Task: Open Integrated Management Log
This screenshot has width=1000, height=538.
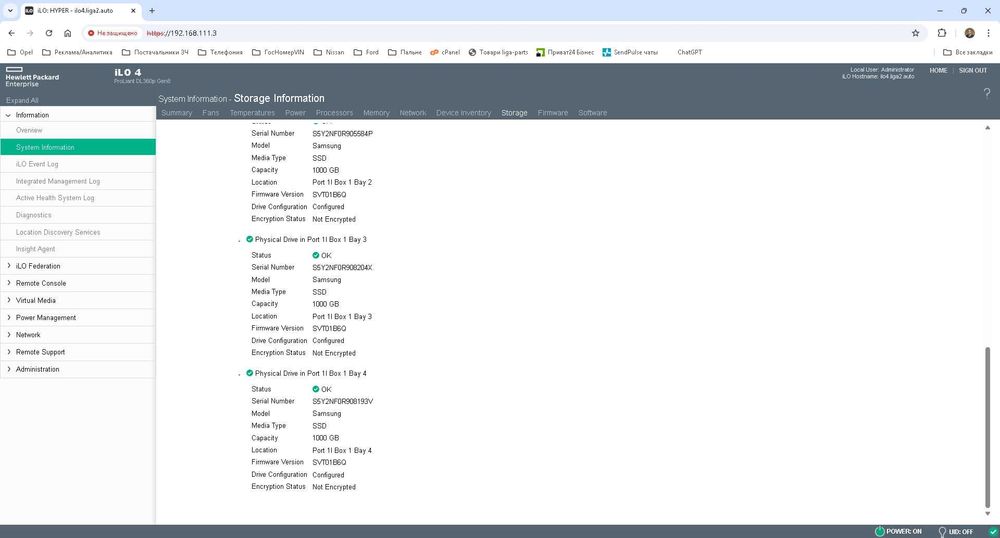Action: click(78, 181)
